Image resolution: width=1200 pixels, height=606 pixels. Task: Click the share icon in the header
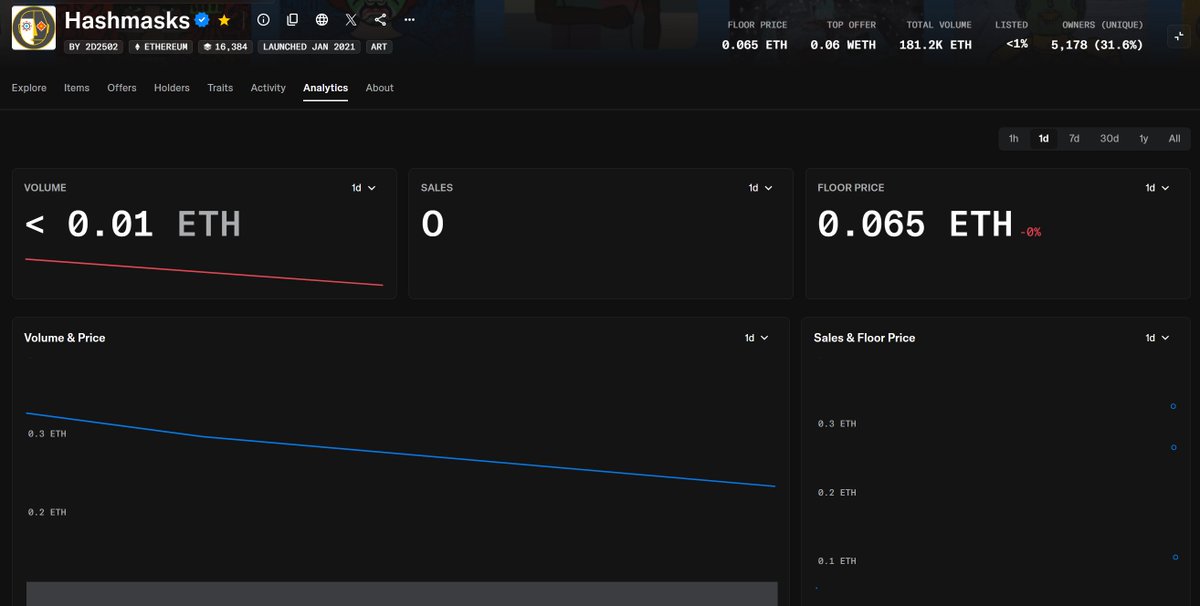(380, 19)
